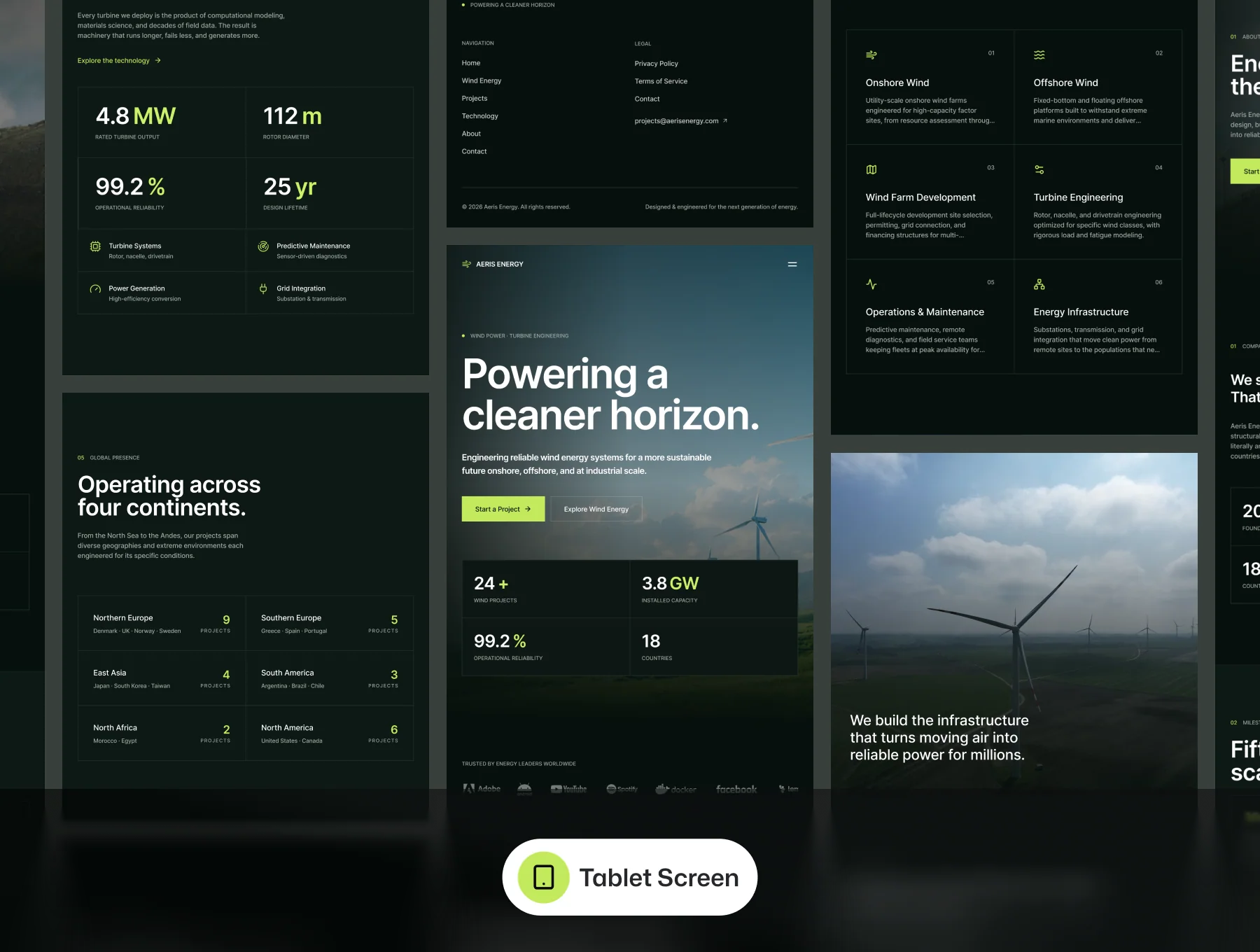Screen dimensions: 1260x952
Task: Click the 24 + wind projects stat
Action: click(546, 589)
